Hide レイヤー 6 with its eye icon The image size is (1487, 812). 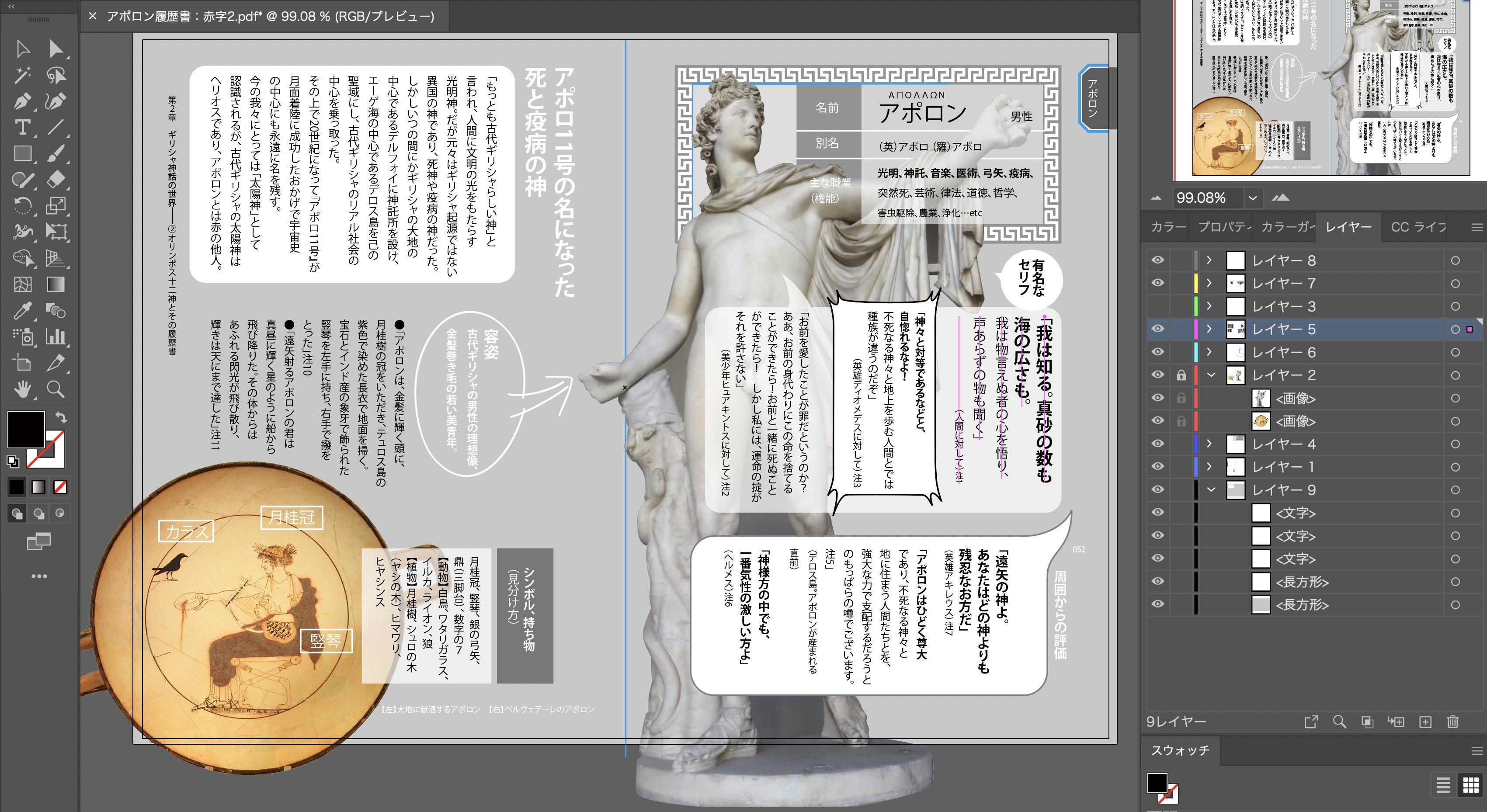[1157, 352]
